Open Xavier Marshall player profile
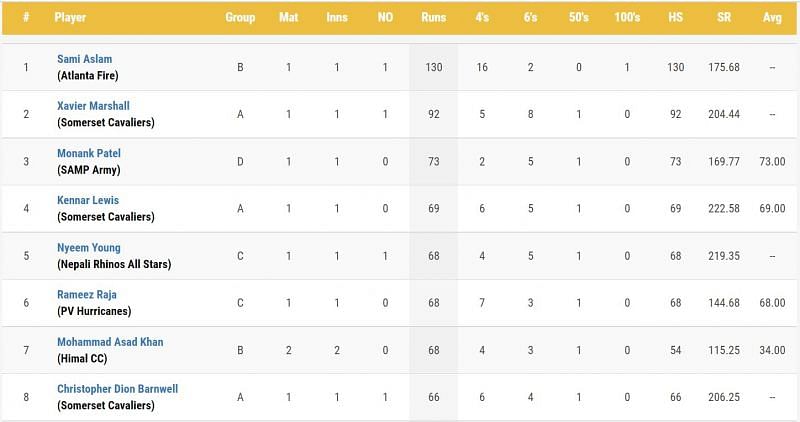The image size is (800, 422). 92,106
